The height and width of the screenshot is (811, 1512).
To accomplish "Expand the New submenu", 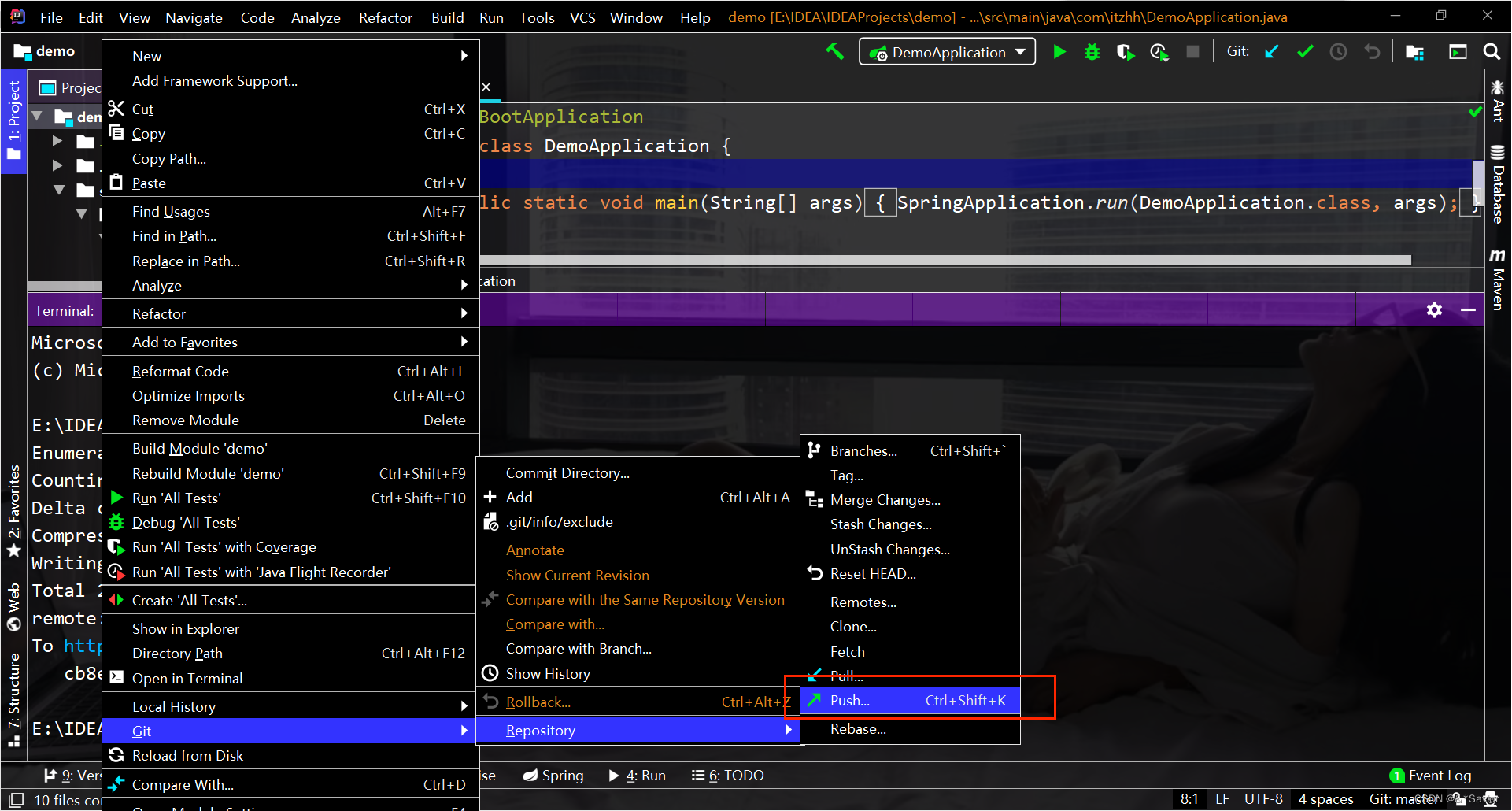I will [290, 56].
